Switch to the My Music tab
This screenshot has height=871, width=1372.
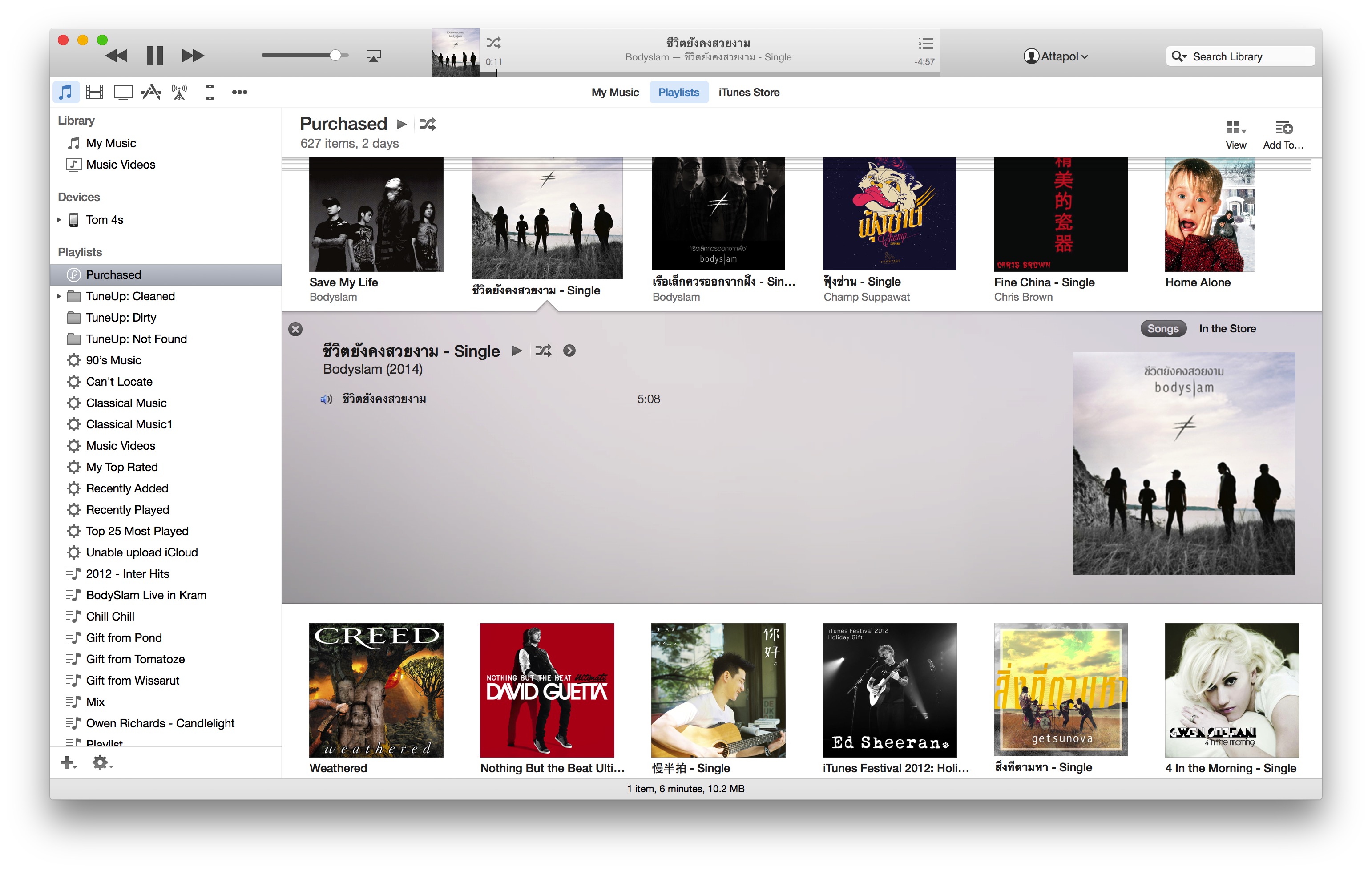click(615, 92)
